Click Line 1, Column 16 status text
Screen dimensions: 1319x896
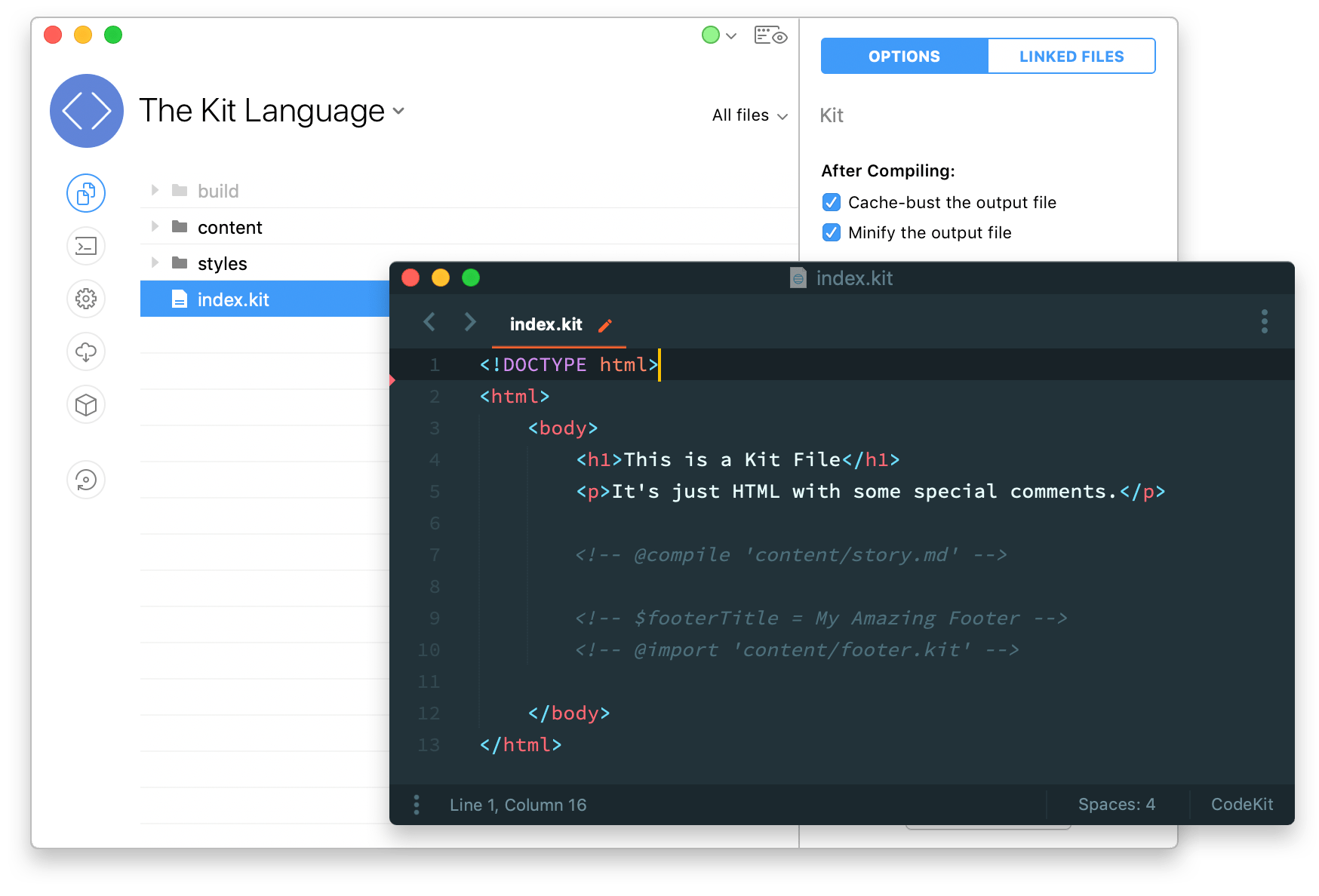click(518, 805)
